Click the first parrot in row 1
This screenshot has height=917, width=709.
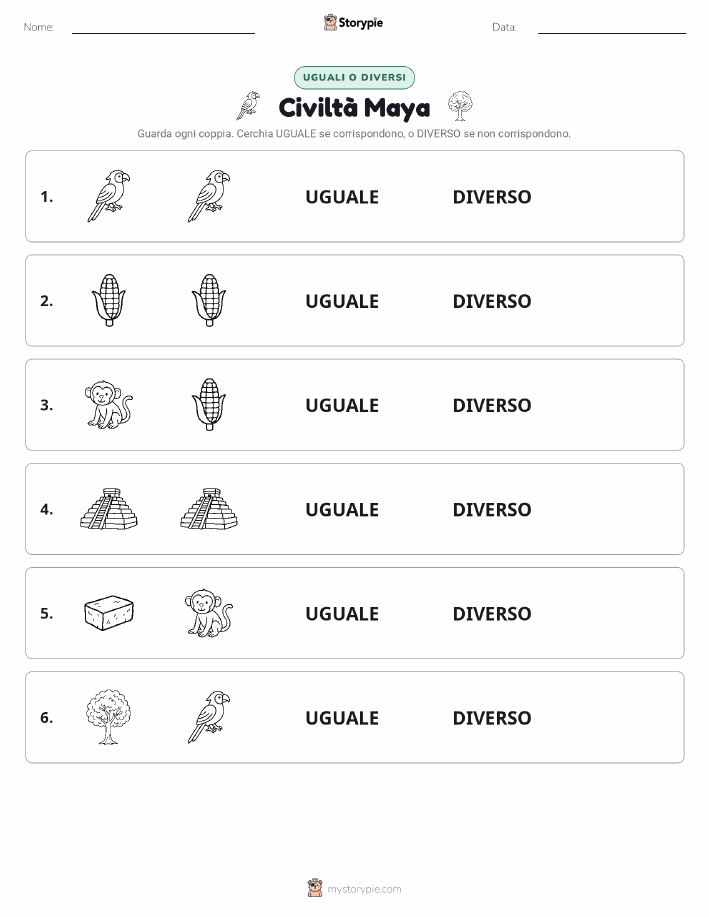click(109, 196)
